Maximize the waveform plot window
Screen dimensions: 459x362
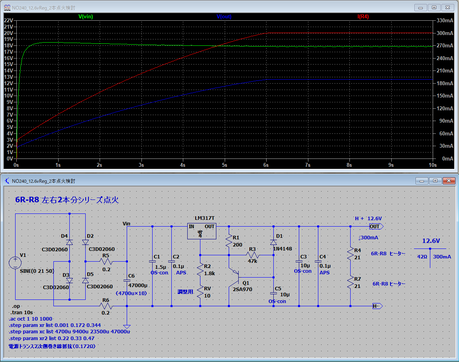coord(434,7)
